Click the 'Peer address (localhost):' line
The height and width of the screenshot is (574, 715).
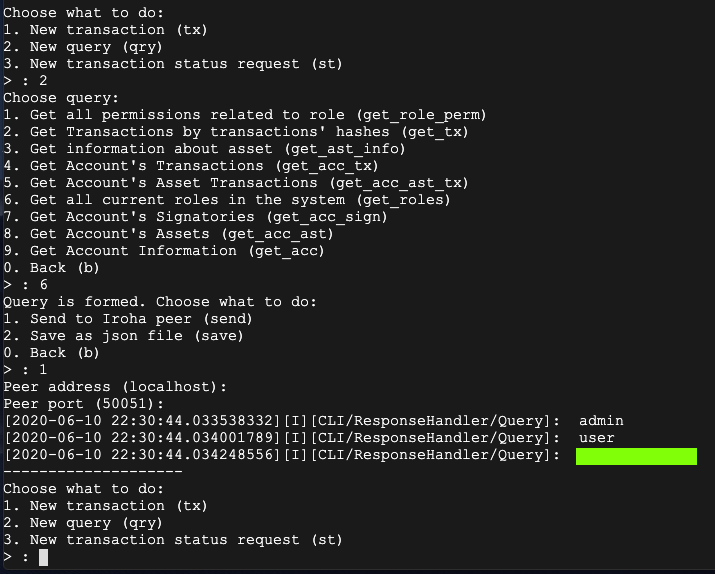(x=115, y=386)
